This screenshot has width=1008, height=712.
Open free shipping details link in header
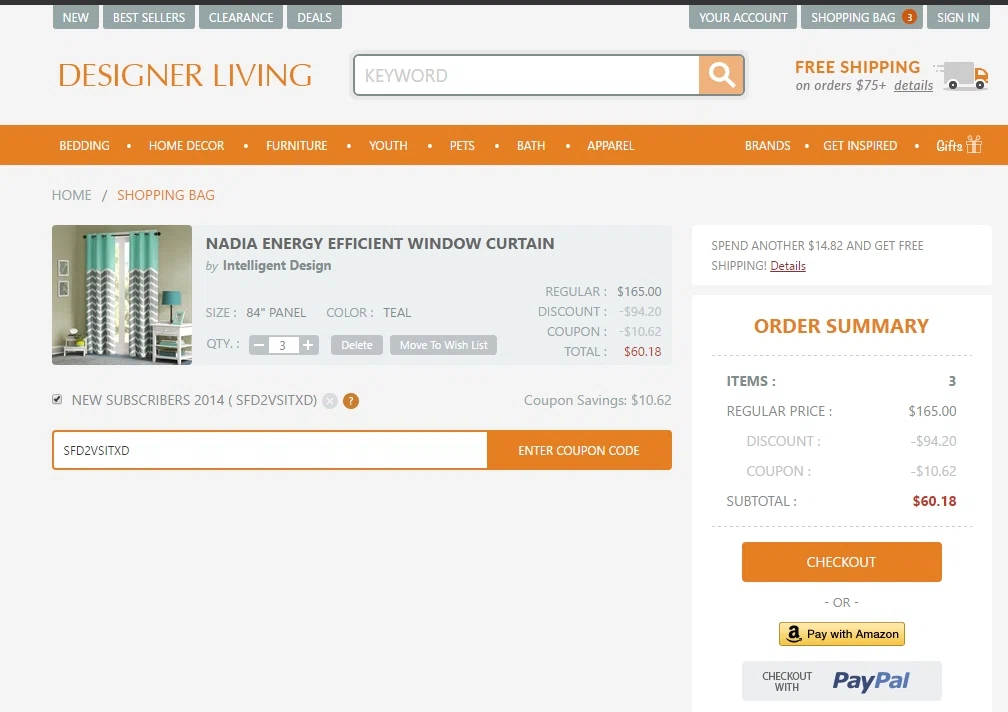[914, 85]
